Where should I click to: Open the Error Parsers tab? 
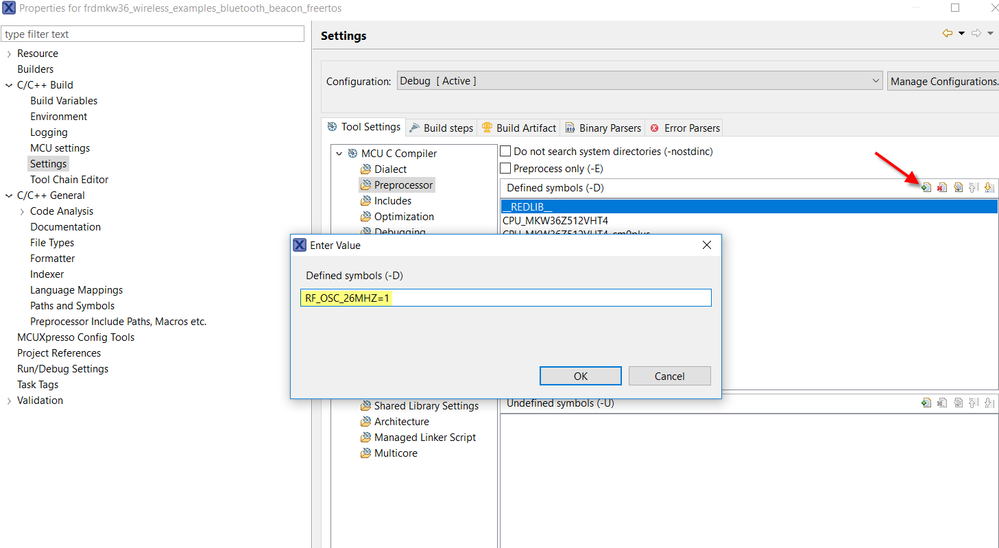(x=684, y=128)
